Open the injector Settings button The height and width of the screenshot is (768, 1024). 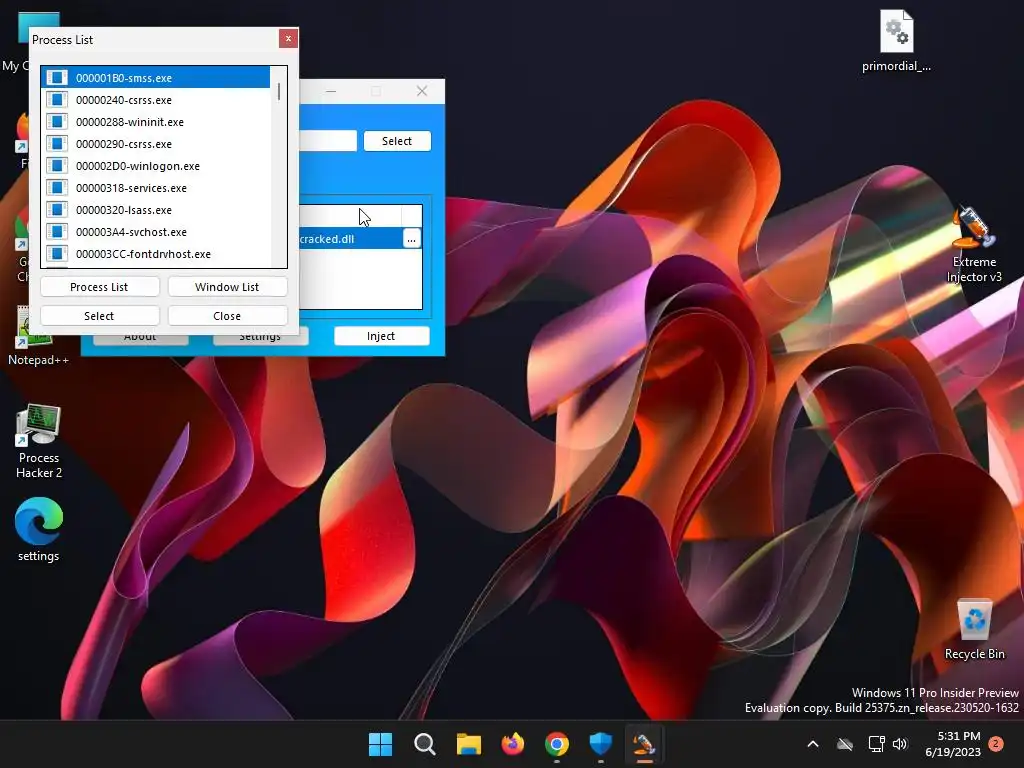[x=260, y=340]
